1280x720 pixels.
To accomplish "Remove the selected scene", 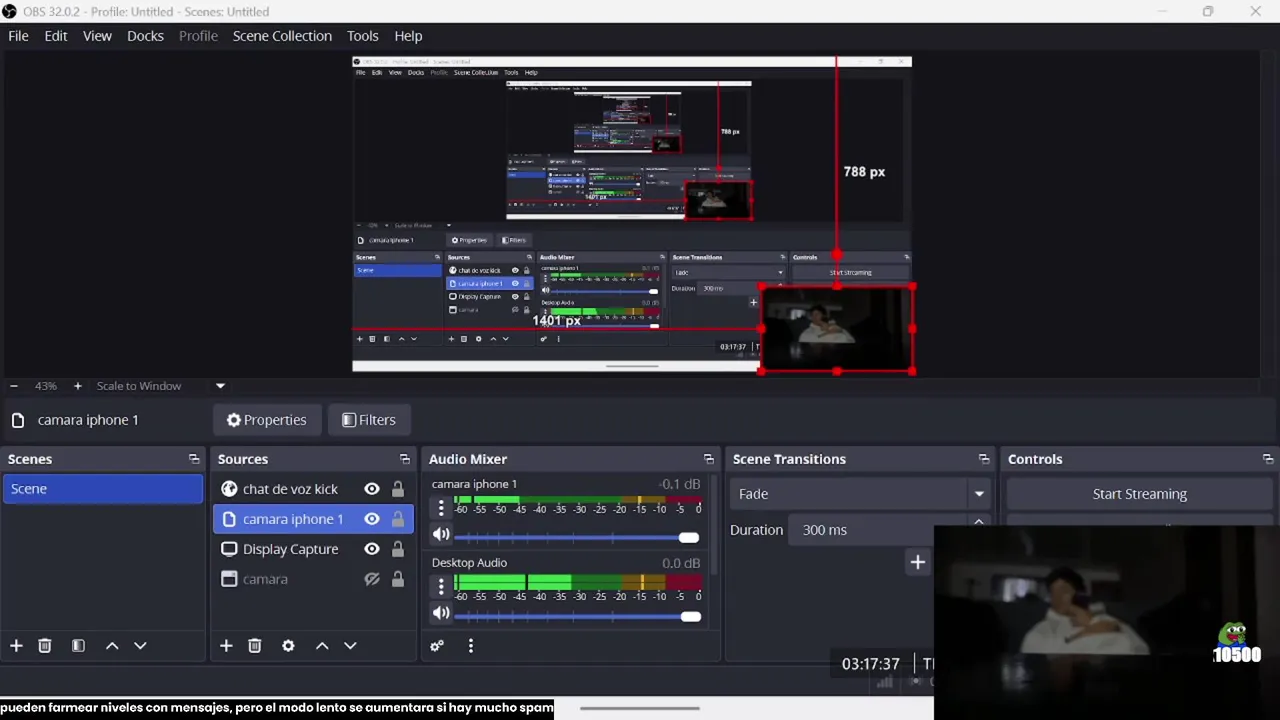I will (x=45, y=646).
